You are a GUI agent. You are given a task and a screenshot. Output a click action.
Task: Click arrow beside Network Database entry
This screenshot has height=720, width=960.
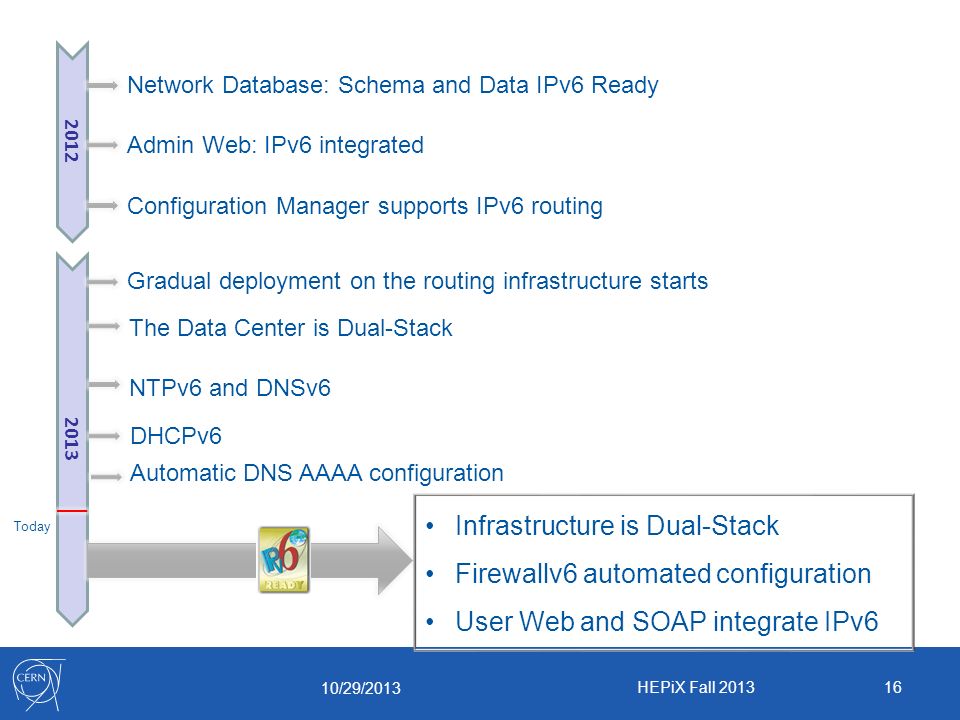[103, 85]
